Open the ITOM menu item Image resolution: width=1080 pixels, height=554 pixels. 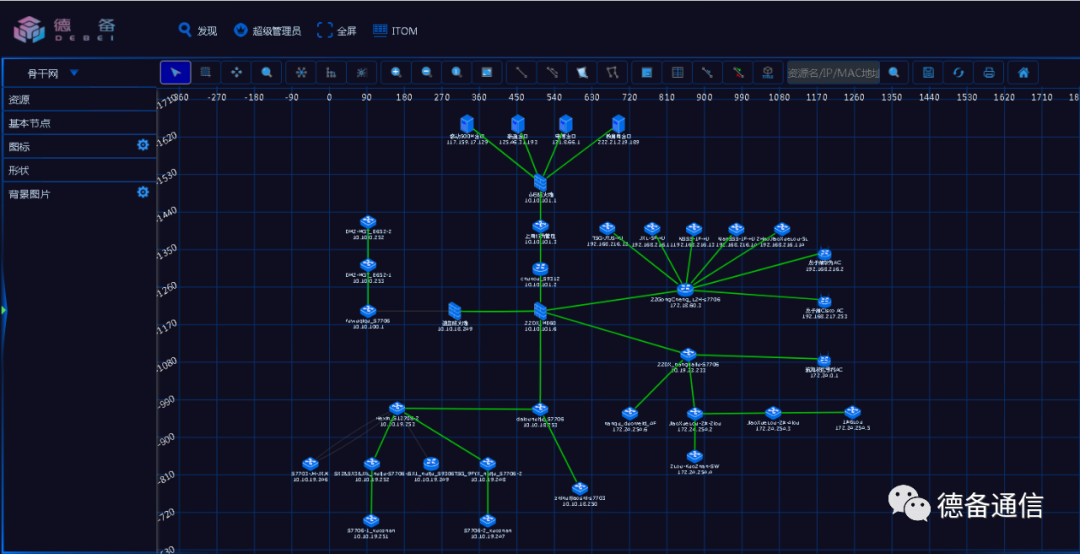395,30
